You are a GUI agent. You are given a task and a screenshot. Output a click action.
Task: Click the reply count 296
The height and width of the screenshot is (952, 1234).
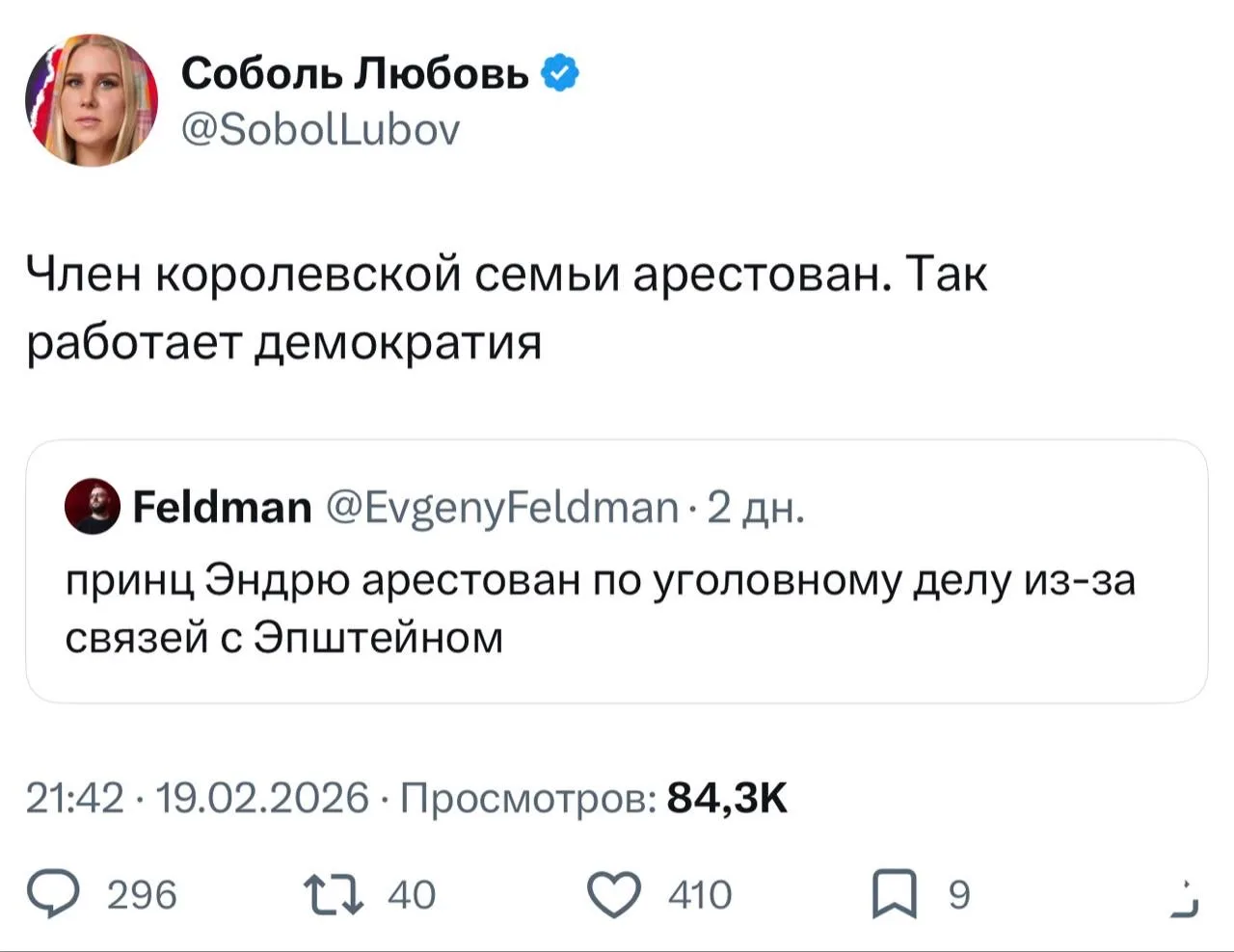click(142, 895)
